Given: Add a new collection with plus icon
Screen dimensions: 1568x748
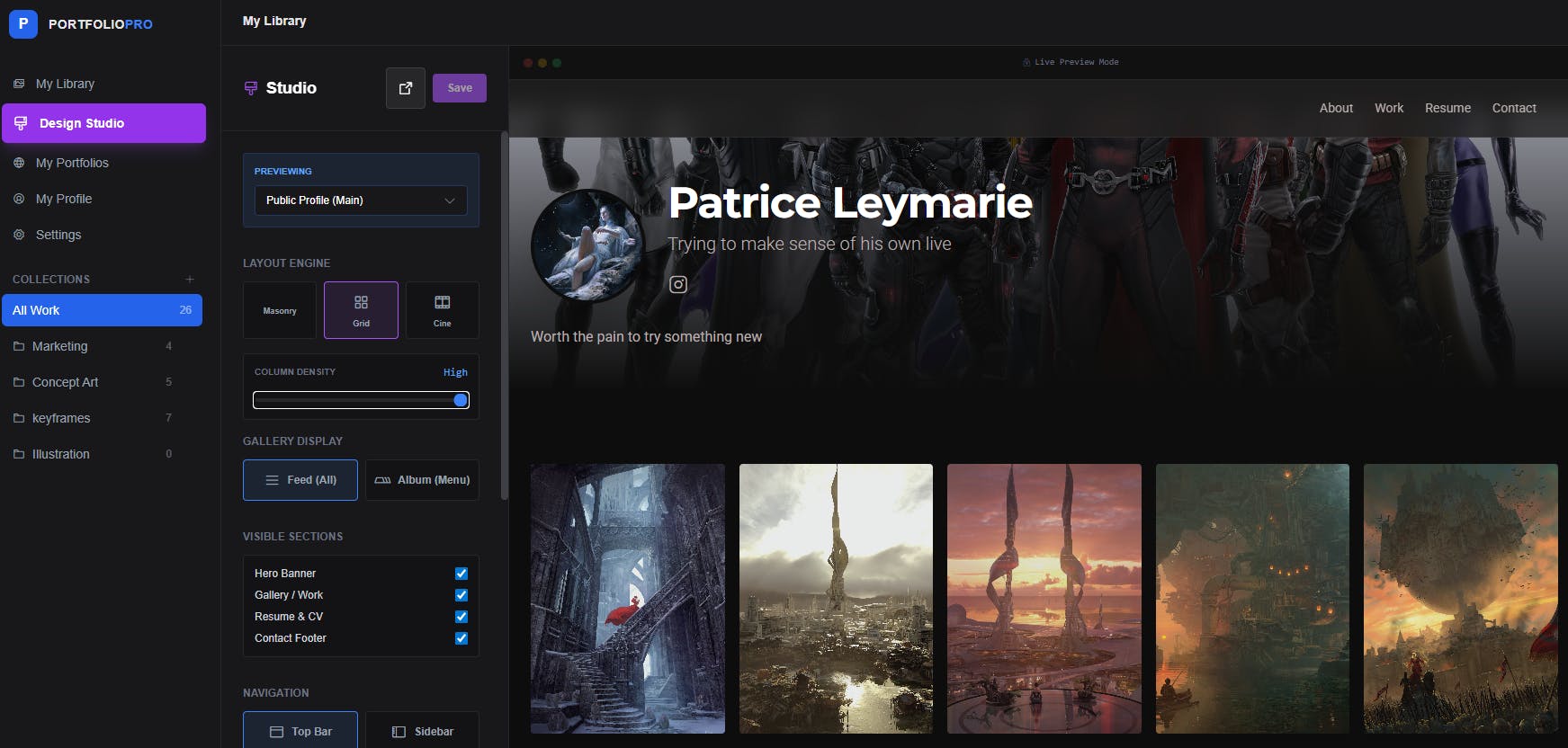Looking at the screenshot, I should [190, 280].
